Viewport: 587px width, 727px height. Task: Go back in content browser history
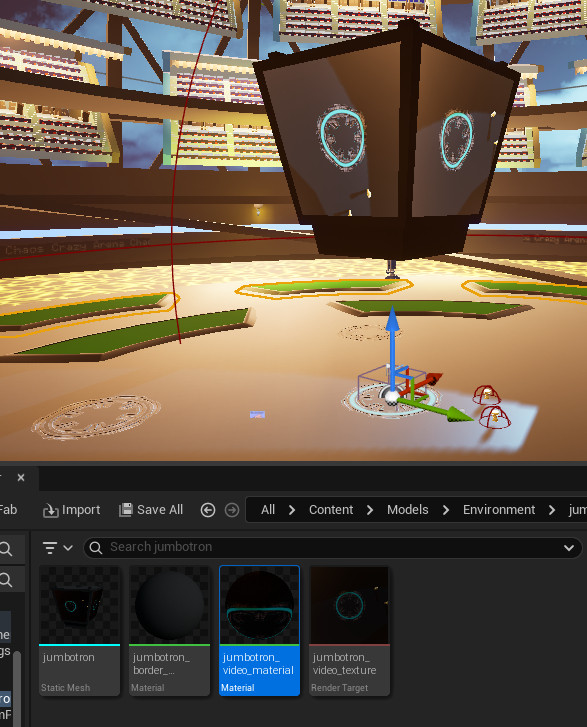tap(208, 510)
